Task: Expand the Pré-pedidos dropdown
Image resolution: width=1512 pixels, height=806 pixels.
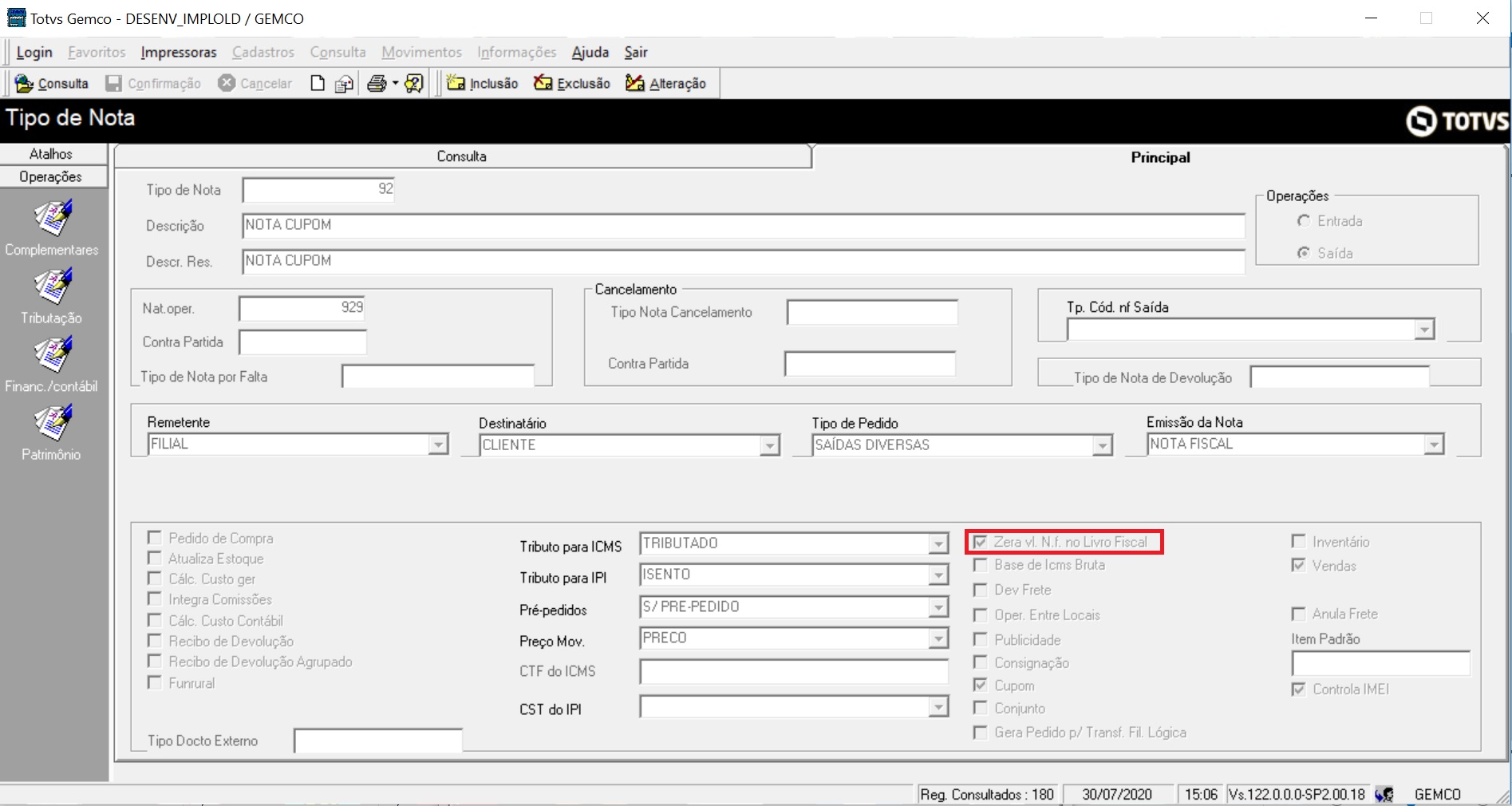Action: point(938,607)
